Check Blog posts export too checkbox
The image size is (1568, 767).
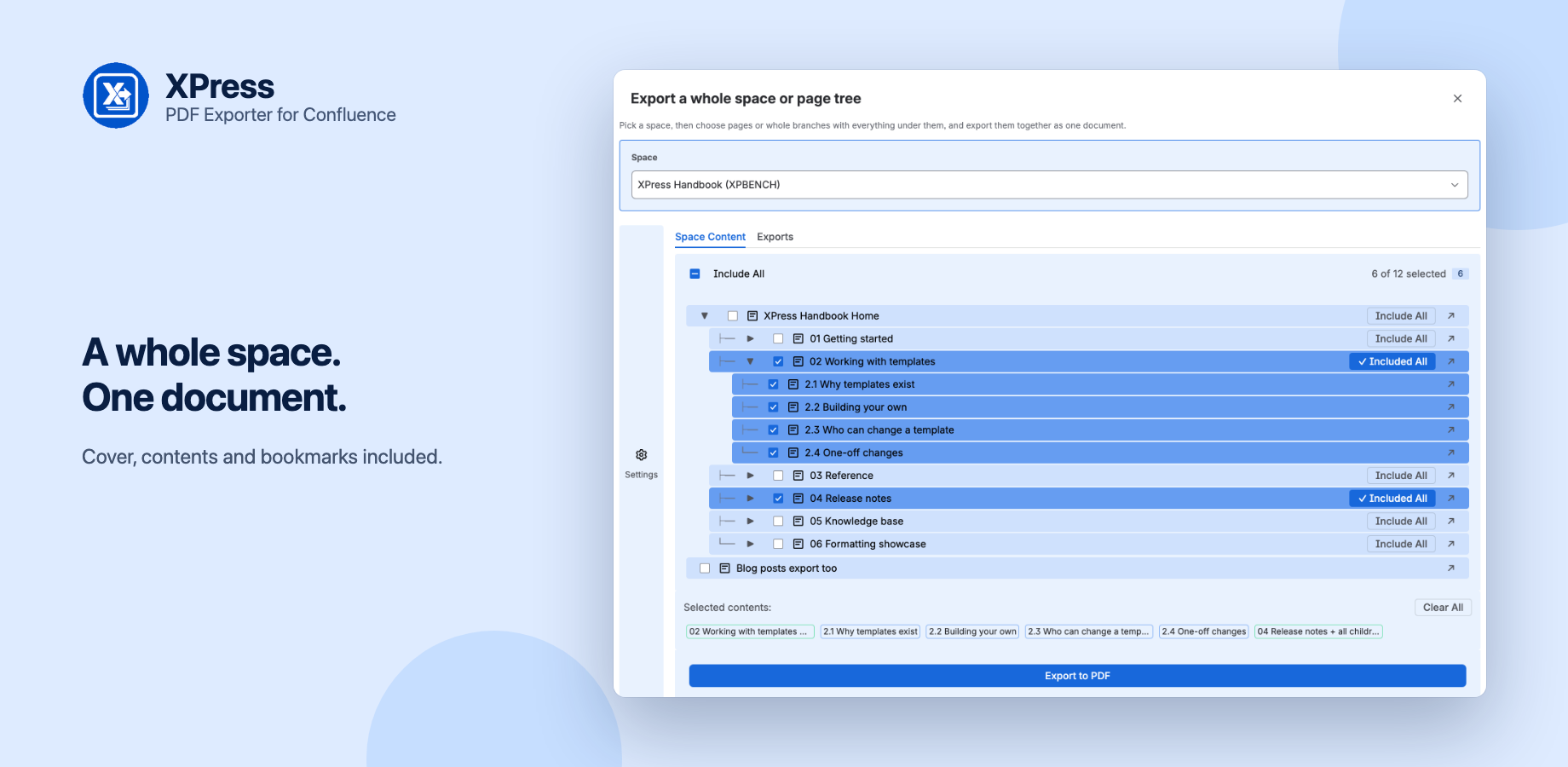(705, 568)
